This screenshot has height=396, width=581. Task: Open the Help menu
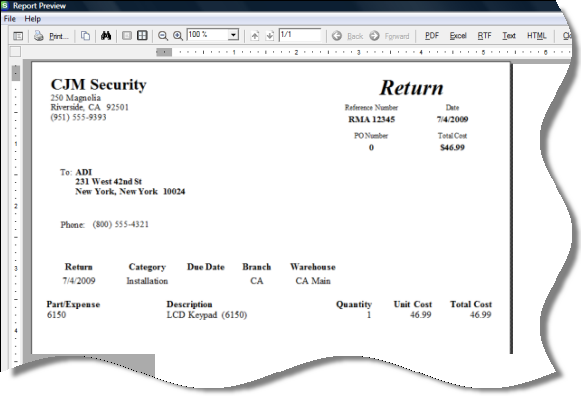[33, 19]
